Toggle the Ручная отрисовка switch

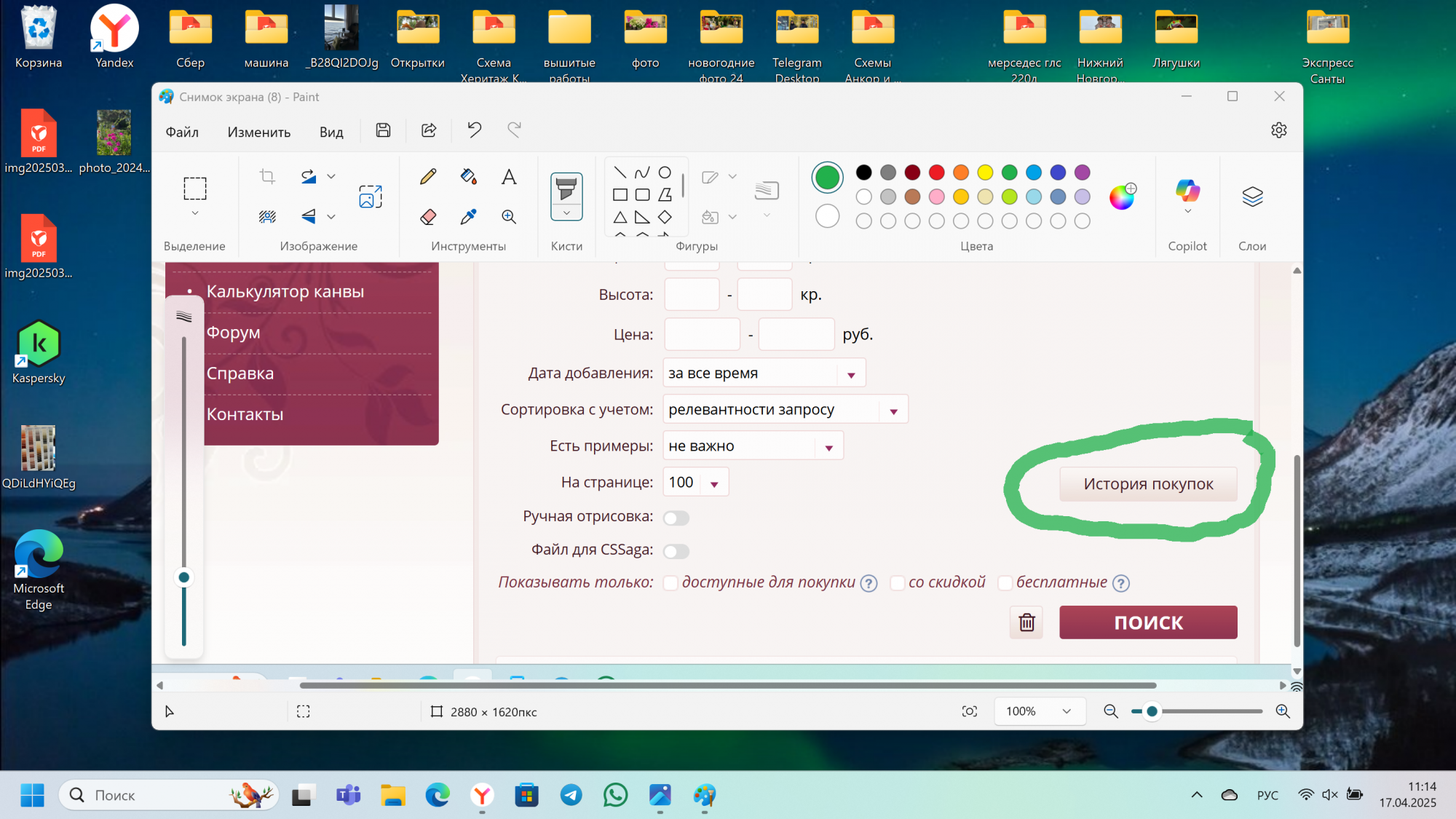676,518
